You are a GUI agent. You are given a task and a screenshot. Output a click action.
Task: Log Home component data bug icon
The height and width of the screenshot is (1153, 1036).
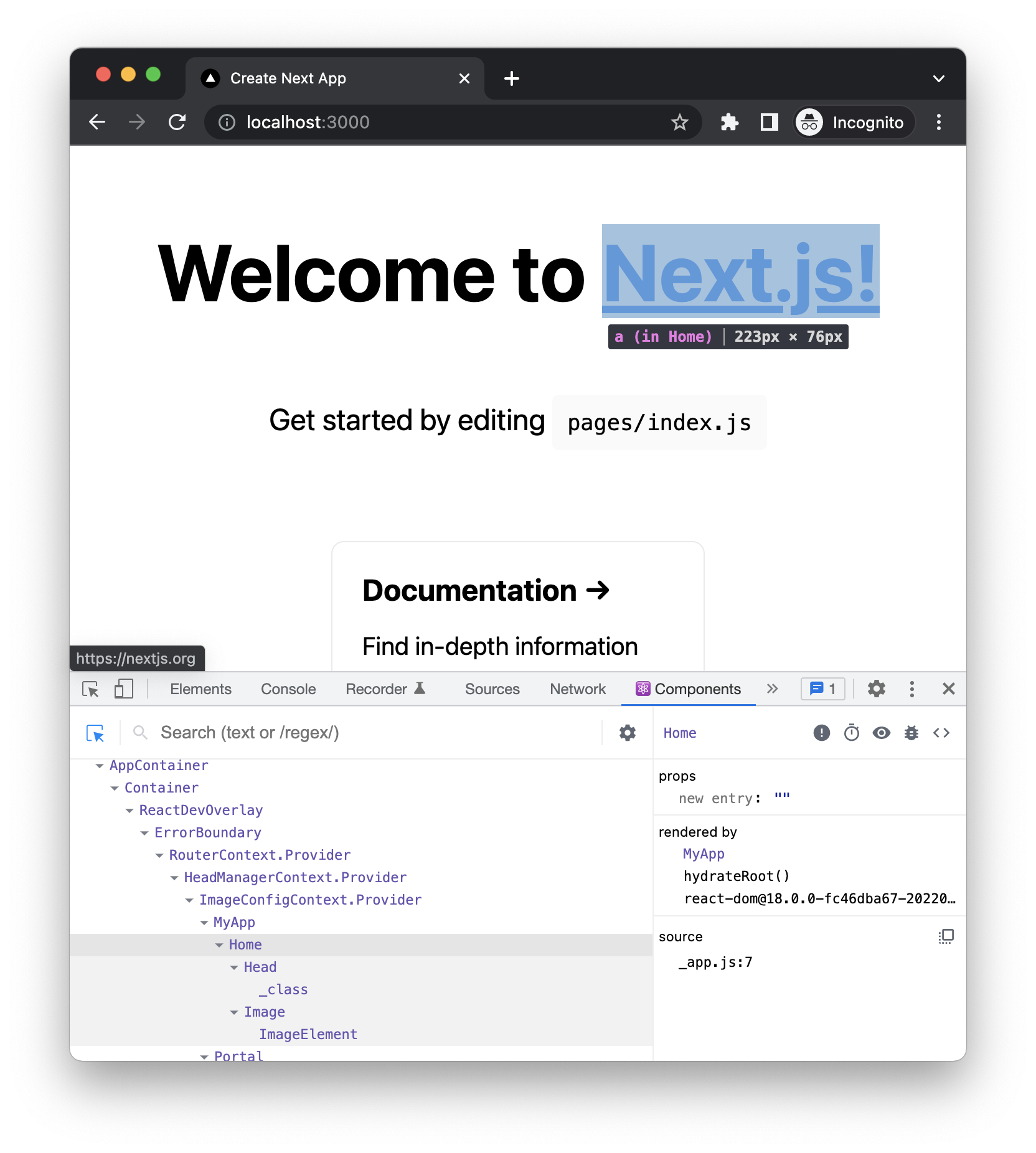(911, 733)
